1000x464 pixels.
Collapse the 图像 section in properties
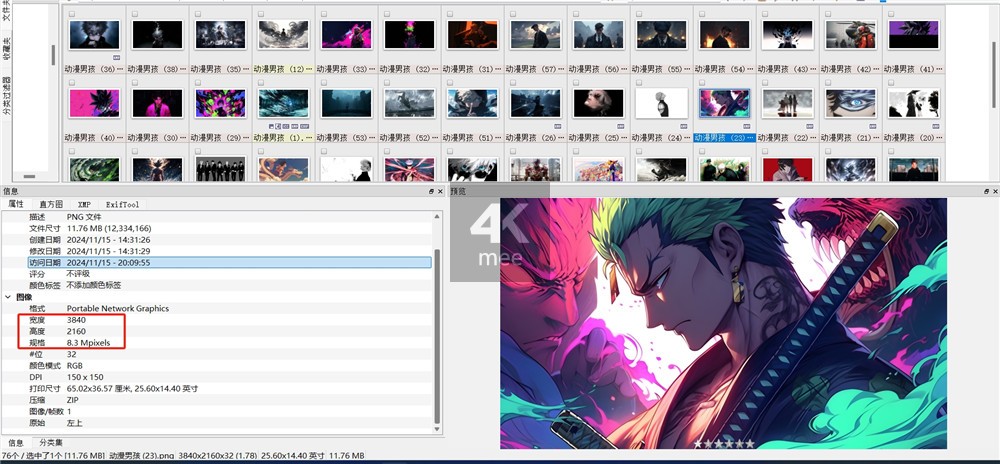(x=8, y=297)
